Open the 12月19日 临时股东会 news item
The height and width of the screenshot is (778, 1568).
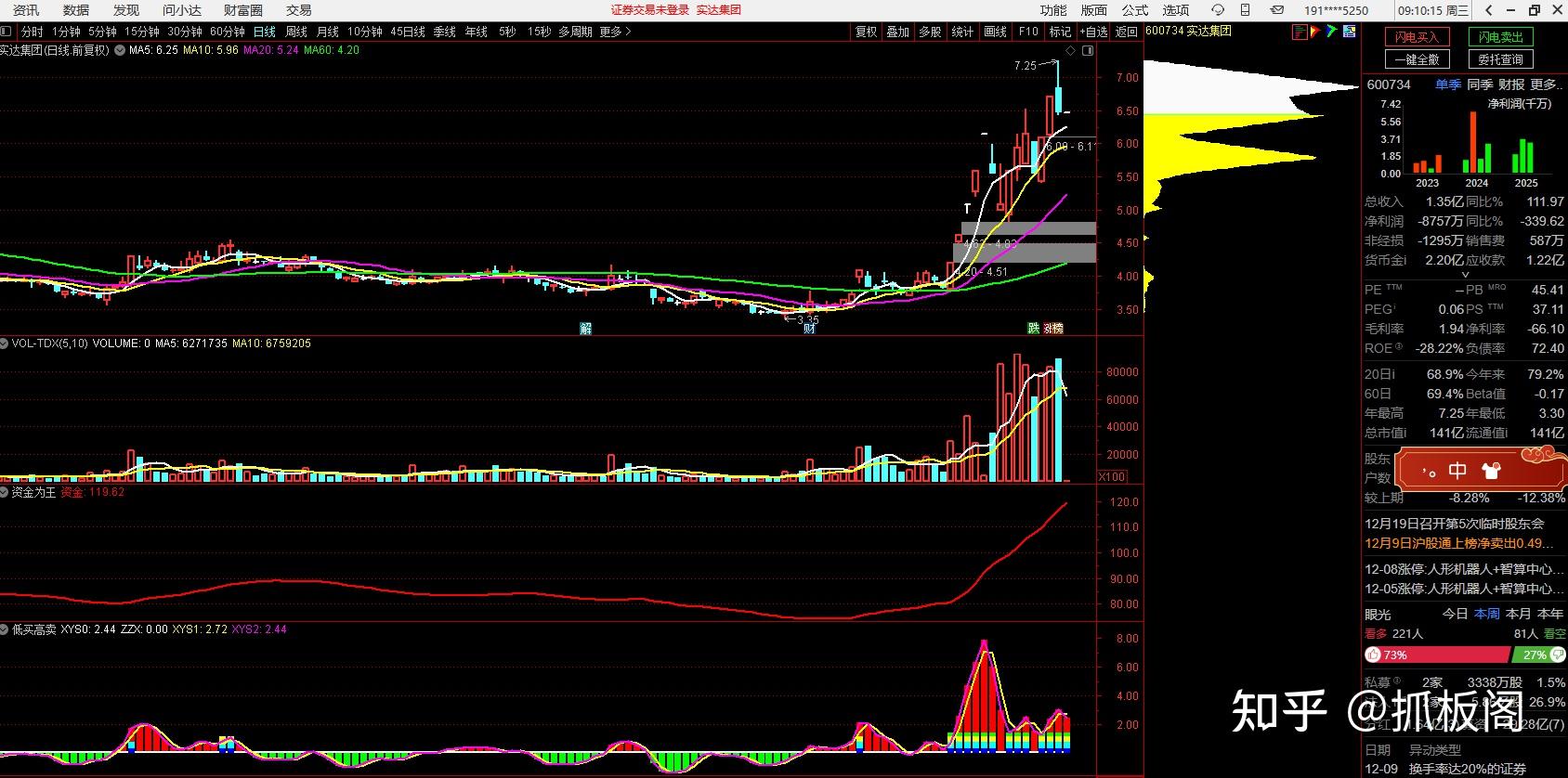coord(1454,524)
